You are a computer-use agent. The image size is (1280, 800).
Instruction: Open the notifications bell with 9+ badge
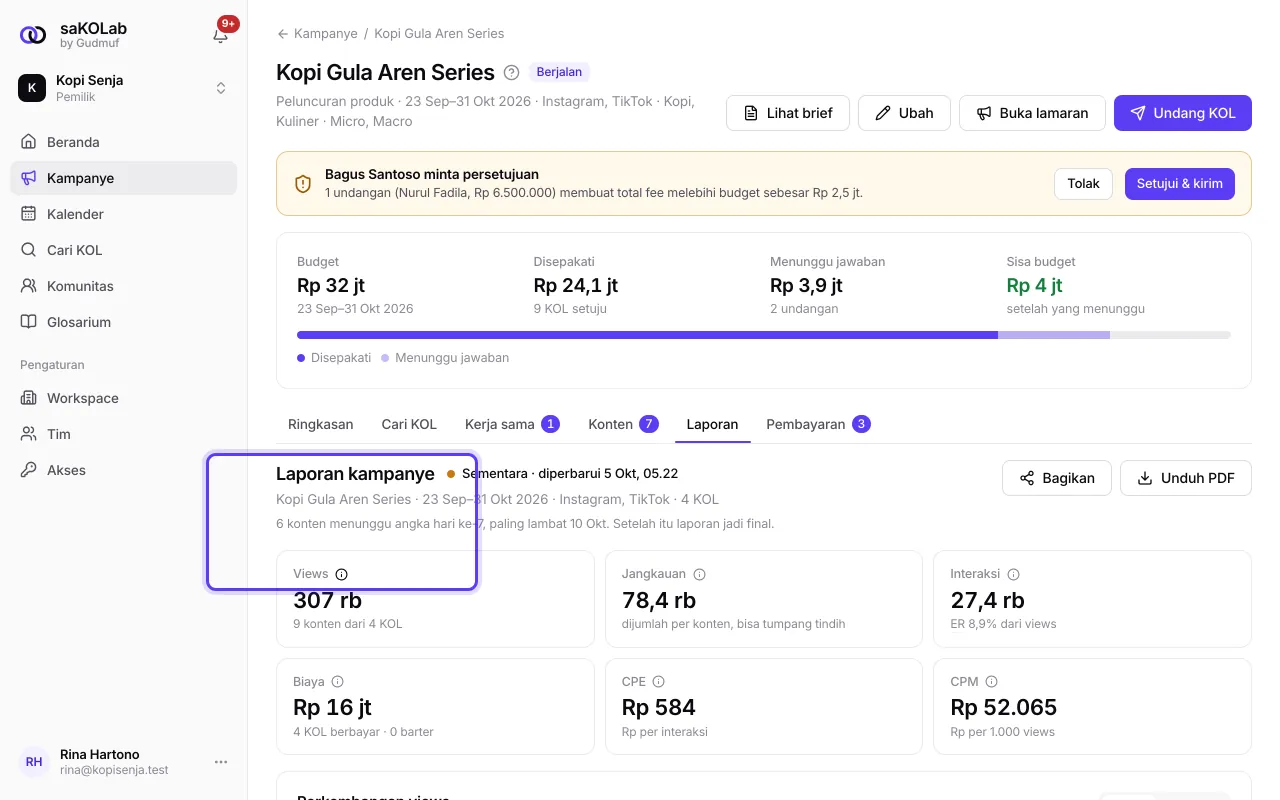[x=221, y=35]
